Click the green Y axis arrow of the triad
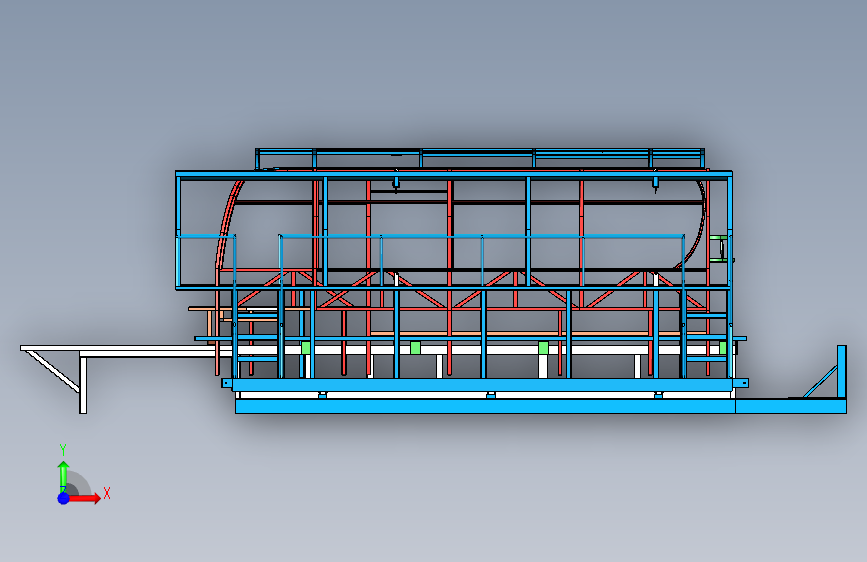The image size is (867, 562). tap(64, 476)
